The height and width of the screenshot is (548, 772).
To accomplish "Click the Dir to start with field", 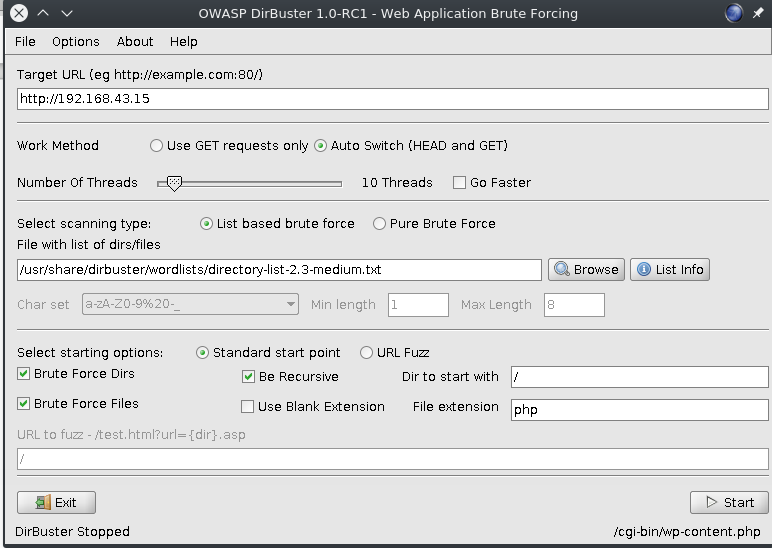I will pos(639,377).
